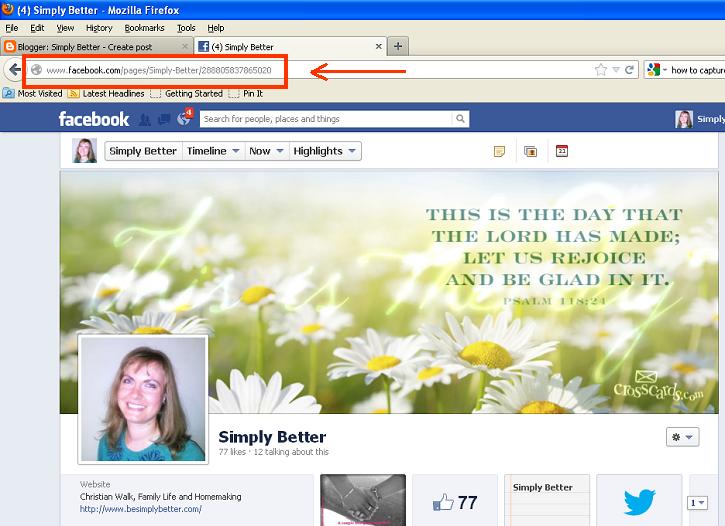The width and height of the screenshot is (725, 526).
Task: Click the small page avatar beside Simply Better button
Action: (x=85, y=151)
